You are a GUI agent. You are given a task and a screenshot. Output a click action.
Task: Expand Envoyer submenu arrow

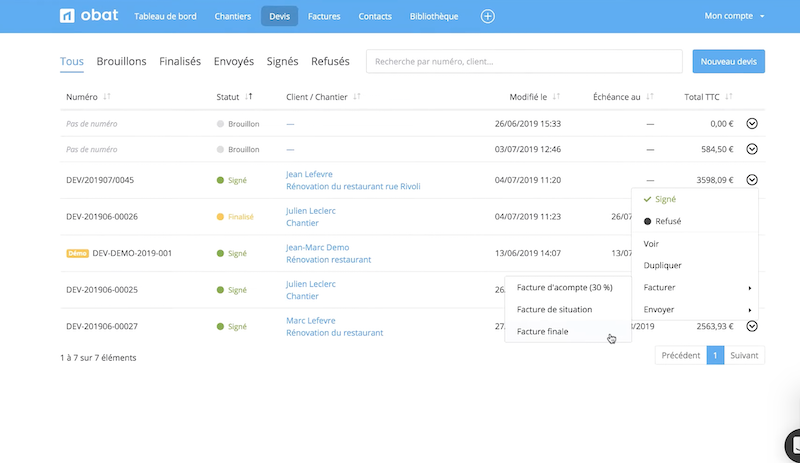tap(749, 310)
